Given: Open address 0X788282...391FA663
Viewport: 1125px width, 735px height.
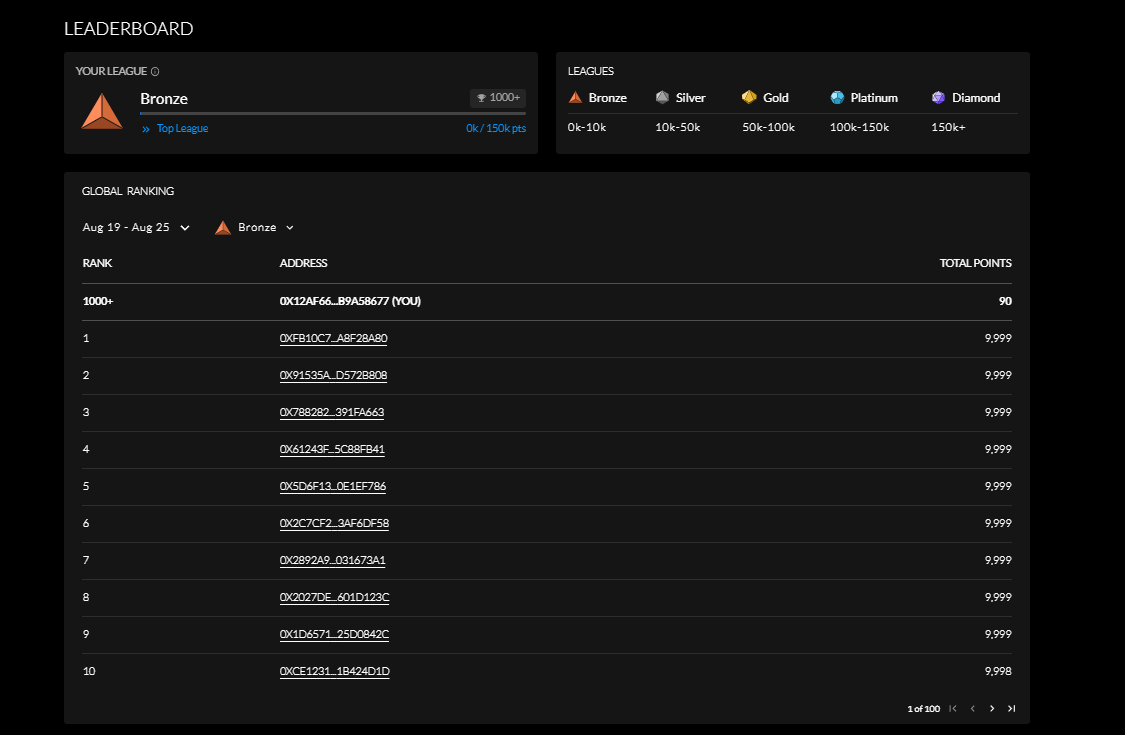Looking at the screenshot, I should pyautogui.click(x=332, y=412).
